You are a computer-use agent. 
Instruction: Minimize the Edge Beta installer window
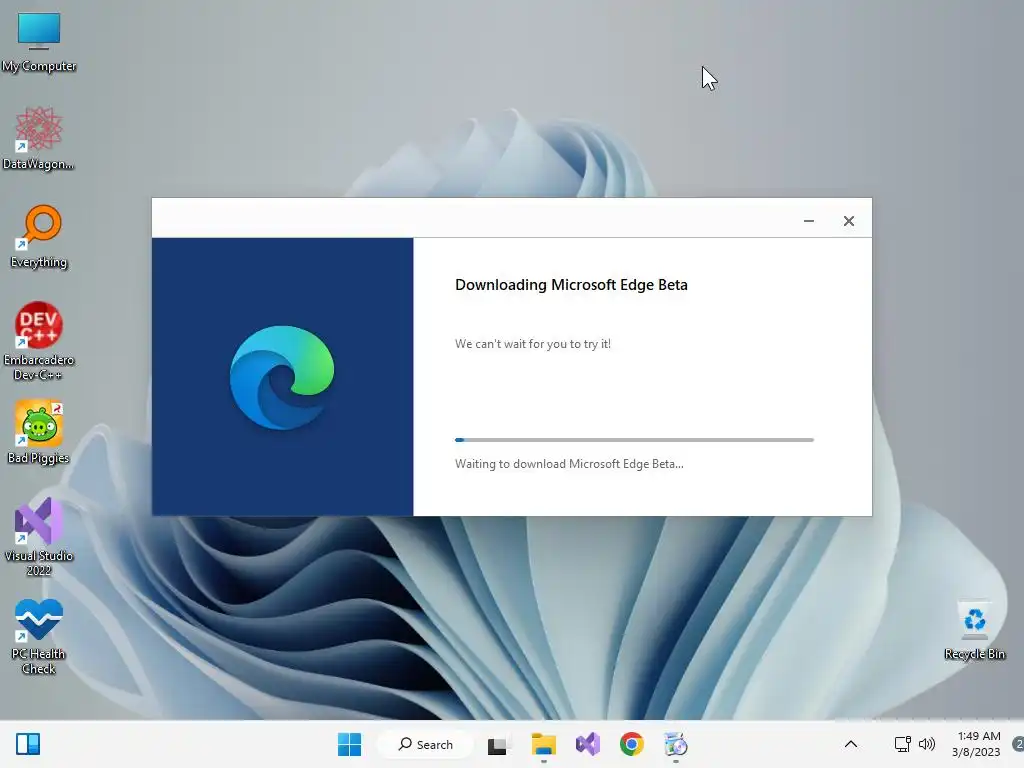[x=808, y=221]
